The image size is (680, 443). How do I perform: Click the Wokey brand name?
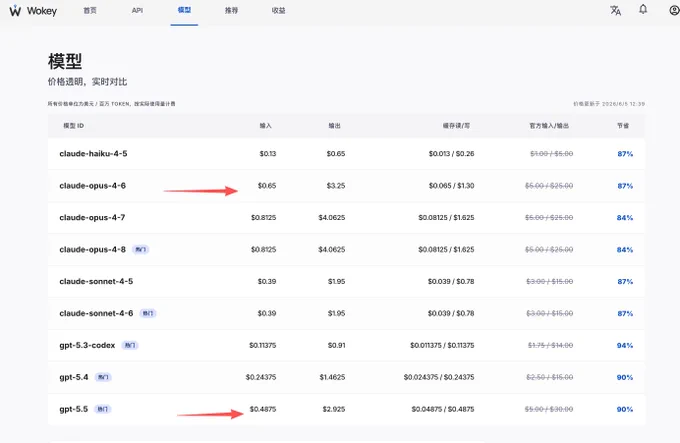pyautogui.click(x=42, y=11)
